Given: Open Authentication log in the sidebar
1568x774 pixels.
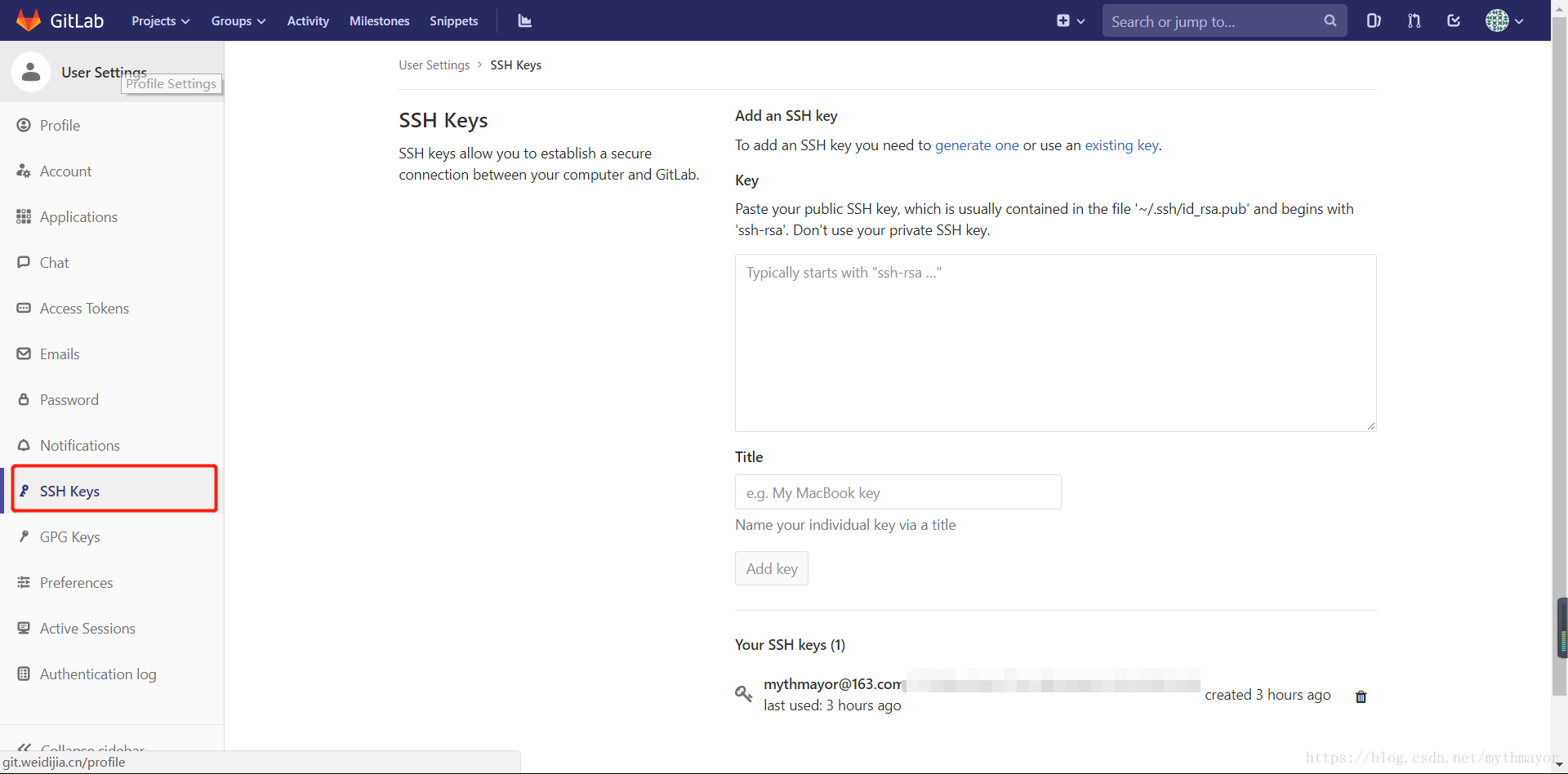Looking at the screenshot, I should (112, 674).
